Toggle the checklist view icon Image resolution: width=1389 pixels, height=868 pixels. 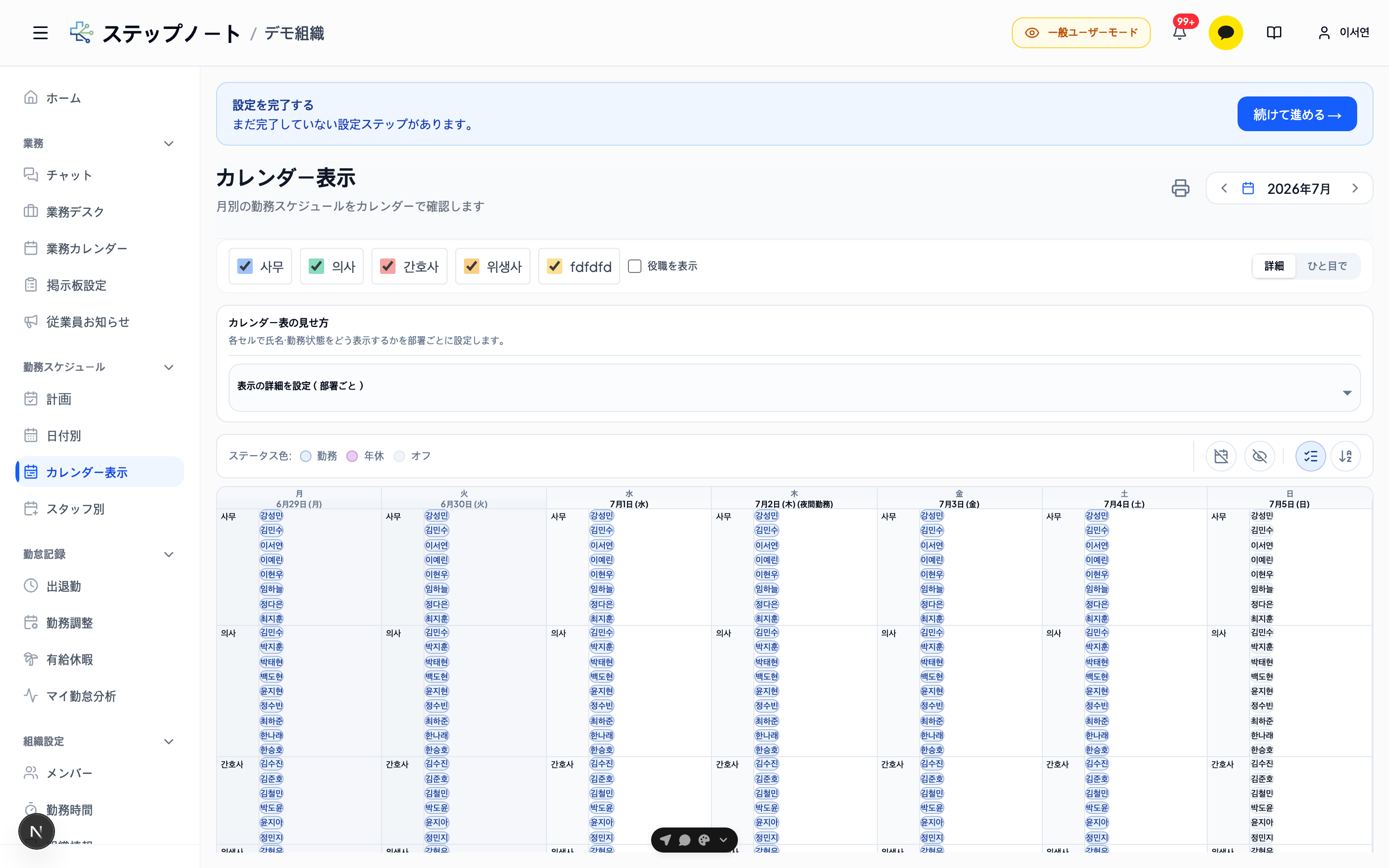coord(1310,456)
